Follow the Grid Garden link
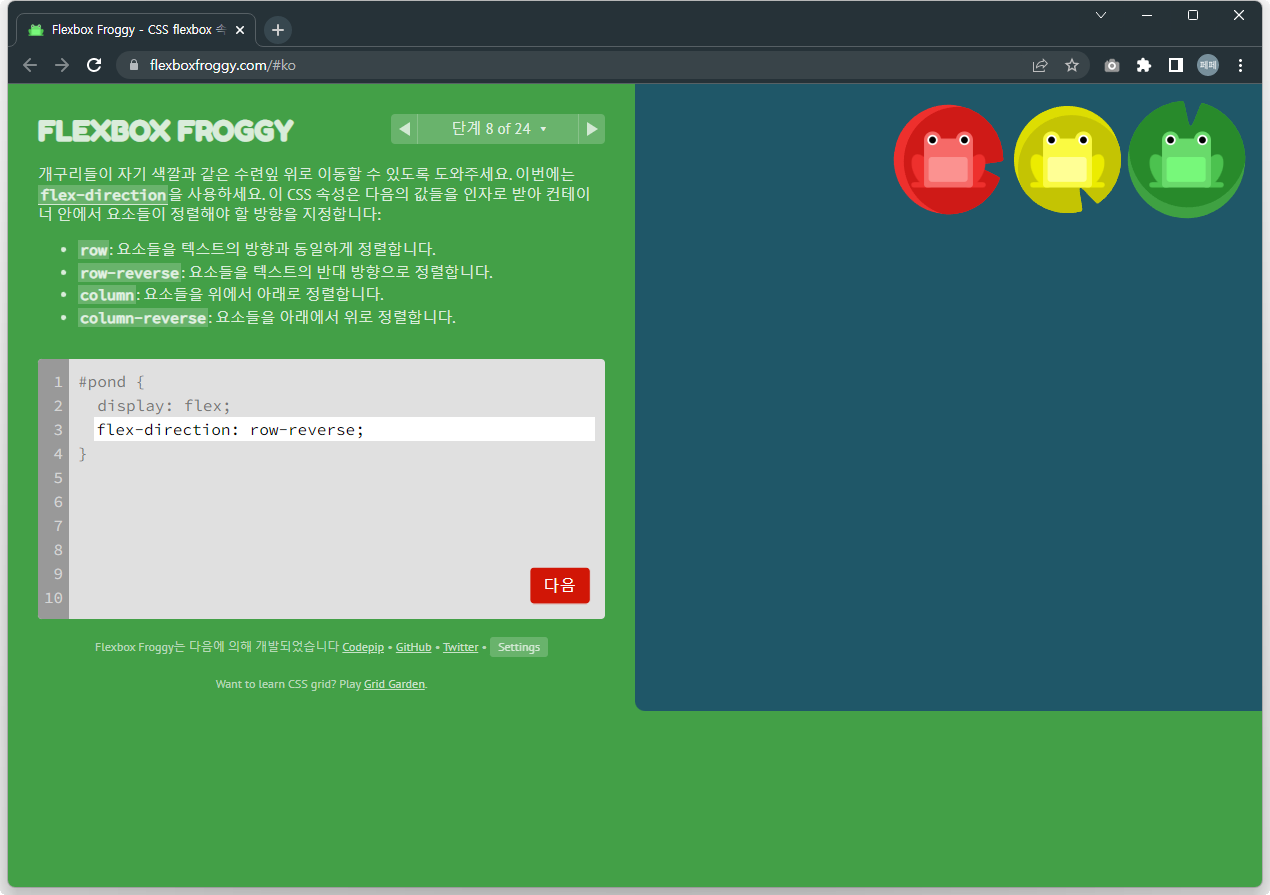 tap(394, 684)
